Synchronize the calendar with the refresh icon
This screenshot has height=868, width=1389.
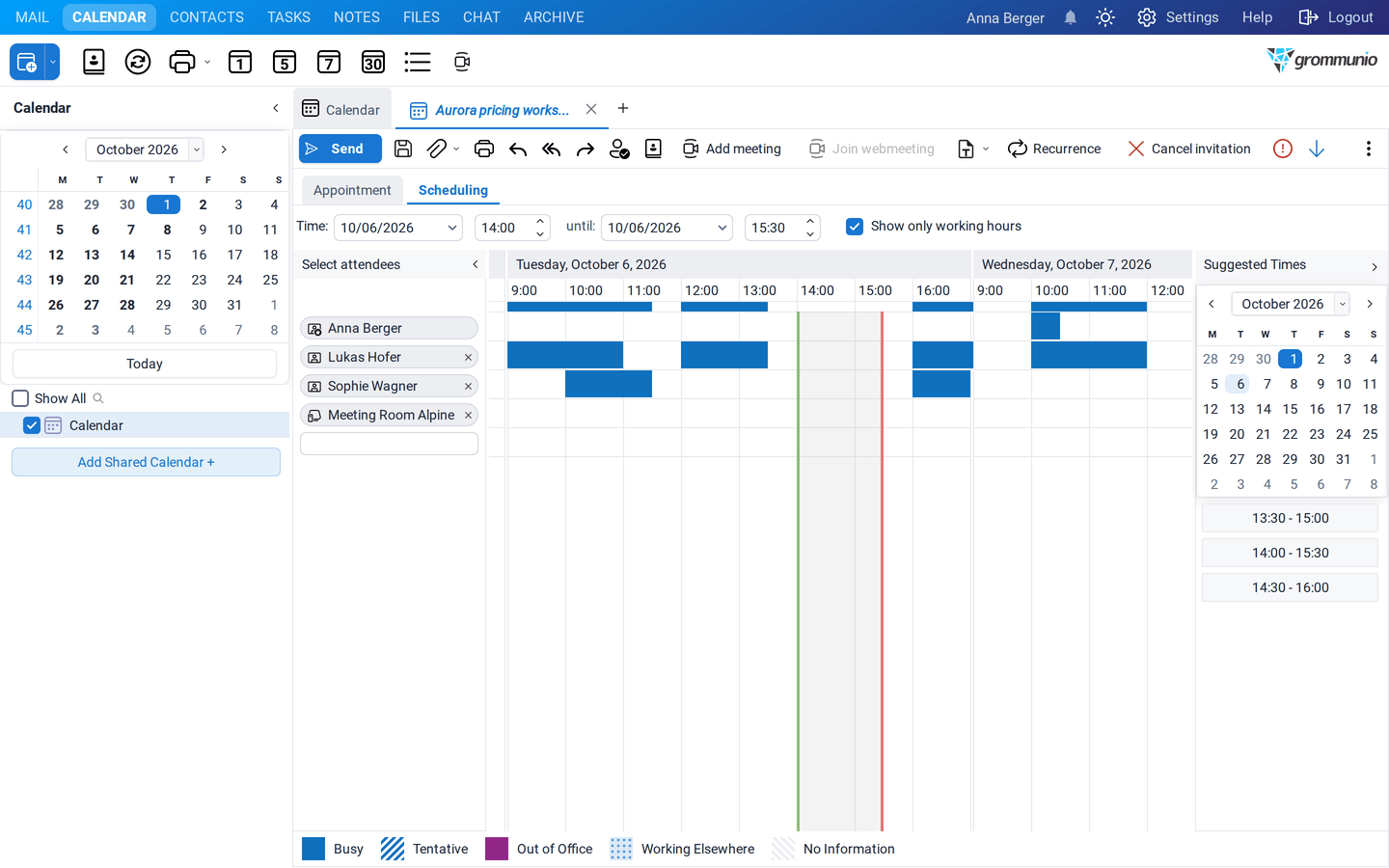click(138, 62)
